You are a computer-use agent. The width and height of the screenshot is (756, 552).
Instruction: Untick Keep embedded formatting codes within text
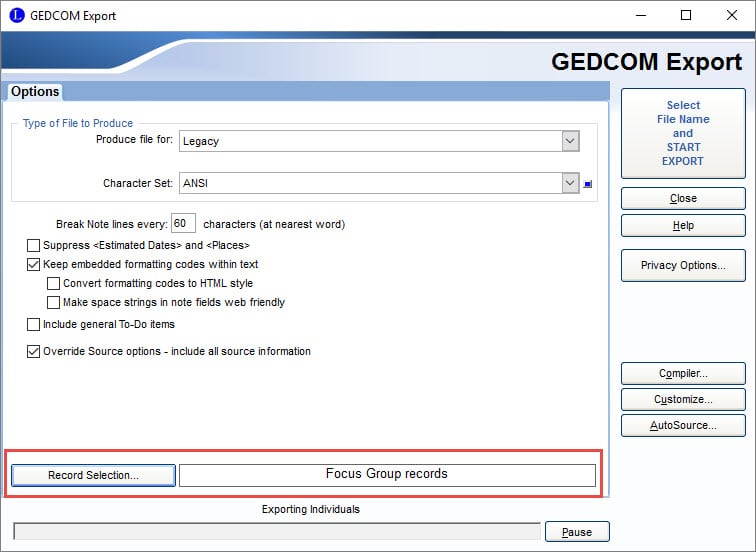click(x=33, y=265)
